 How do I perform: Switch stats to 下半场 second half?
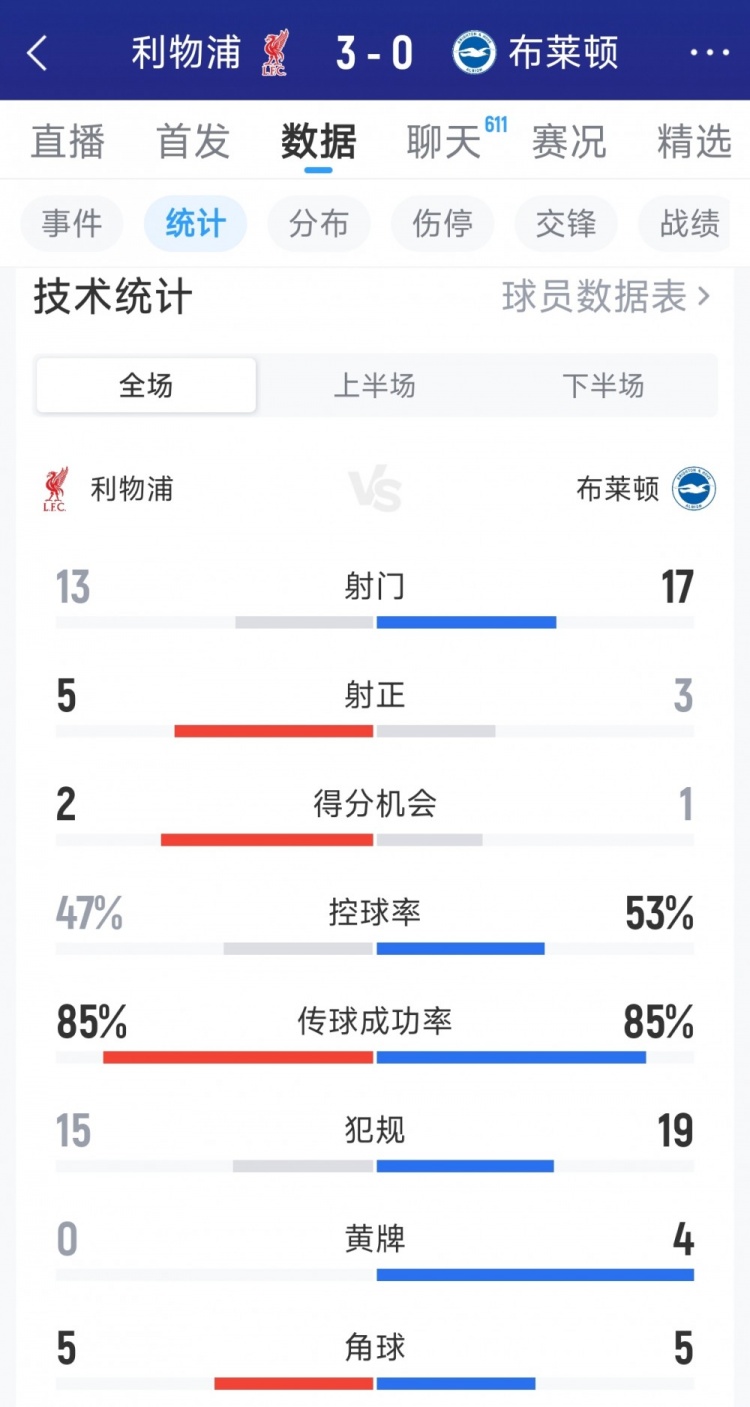(603, 385)
